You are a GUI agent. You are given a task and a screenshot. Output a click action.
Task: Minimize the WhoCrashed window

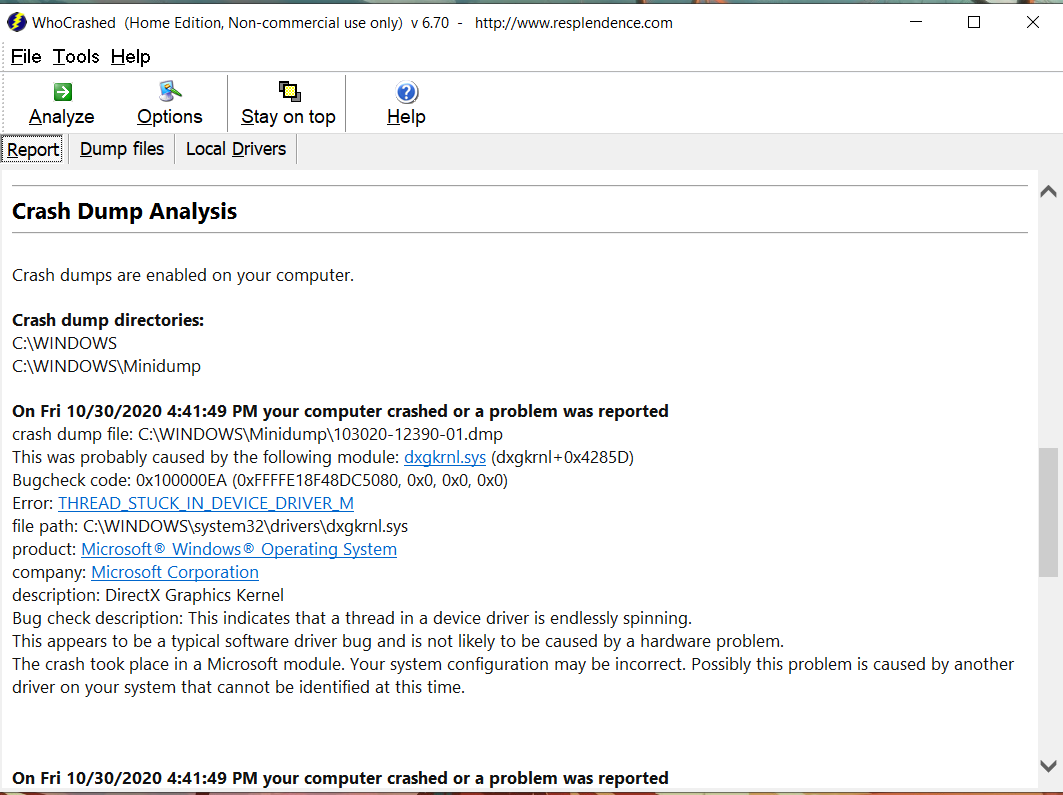[x=915, y=22]
